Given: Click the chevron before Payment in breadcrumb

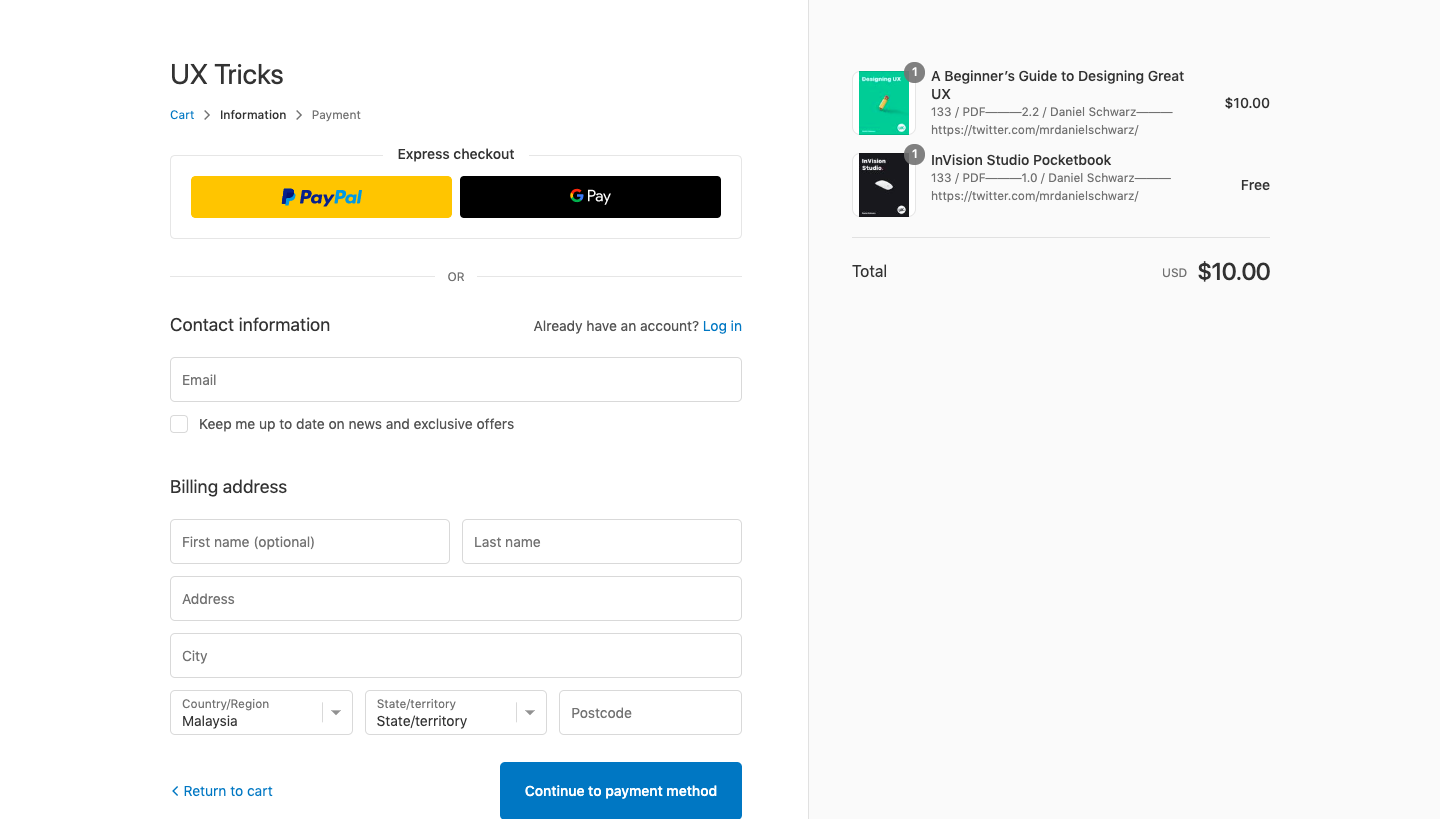Looking at the screenshot, I should (299, 115).
